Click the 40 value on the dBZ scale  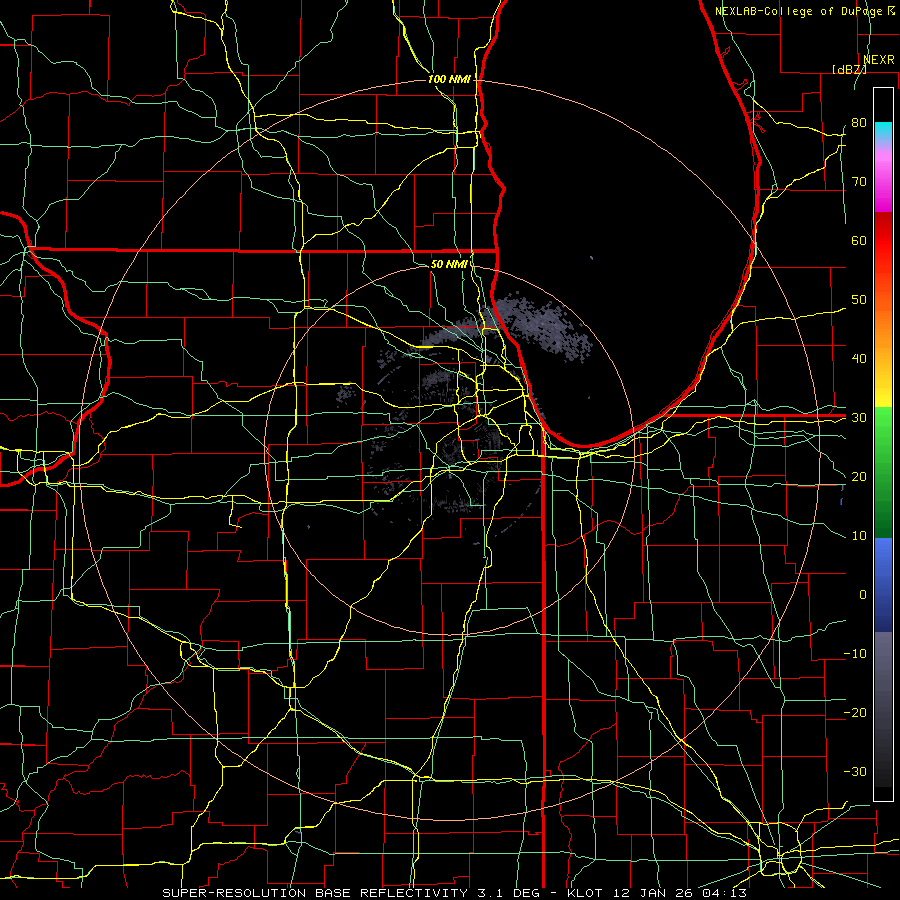point(859,359)
